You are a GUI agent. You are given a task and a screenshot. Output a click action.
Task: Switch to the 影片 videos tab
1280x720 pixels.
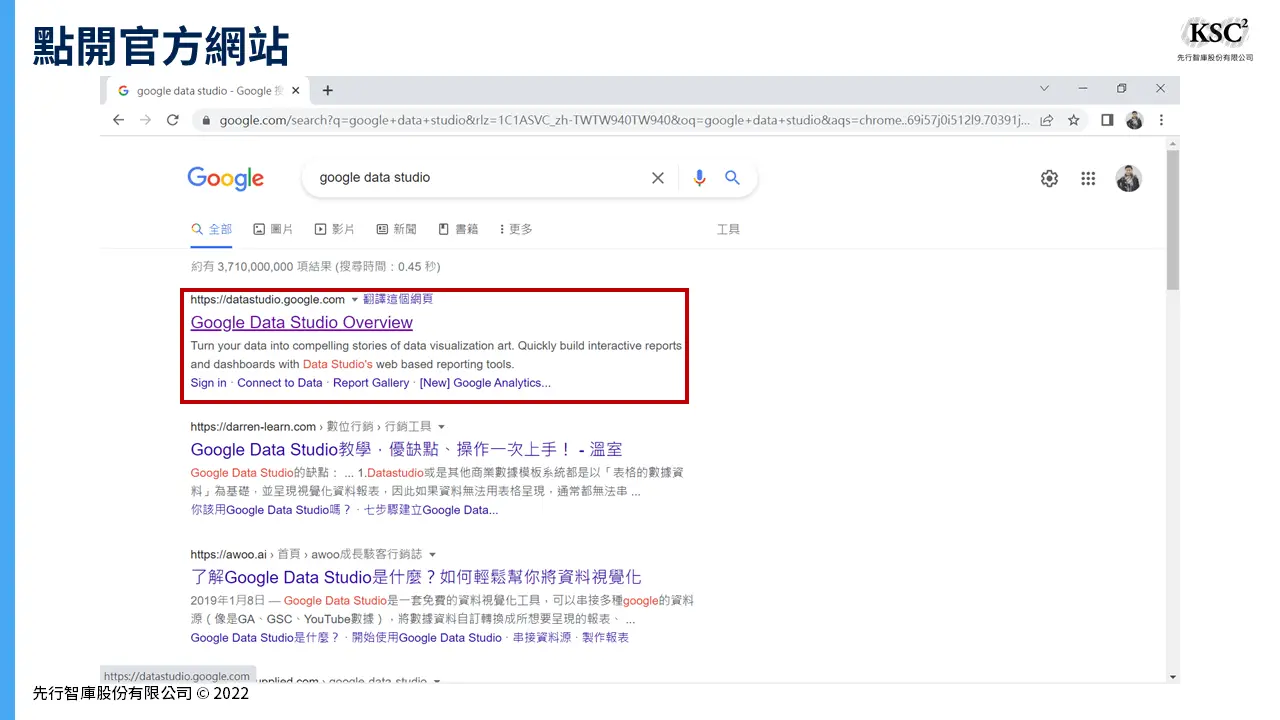coord(335,229)
